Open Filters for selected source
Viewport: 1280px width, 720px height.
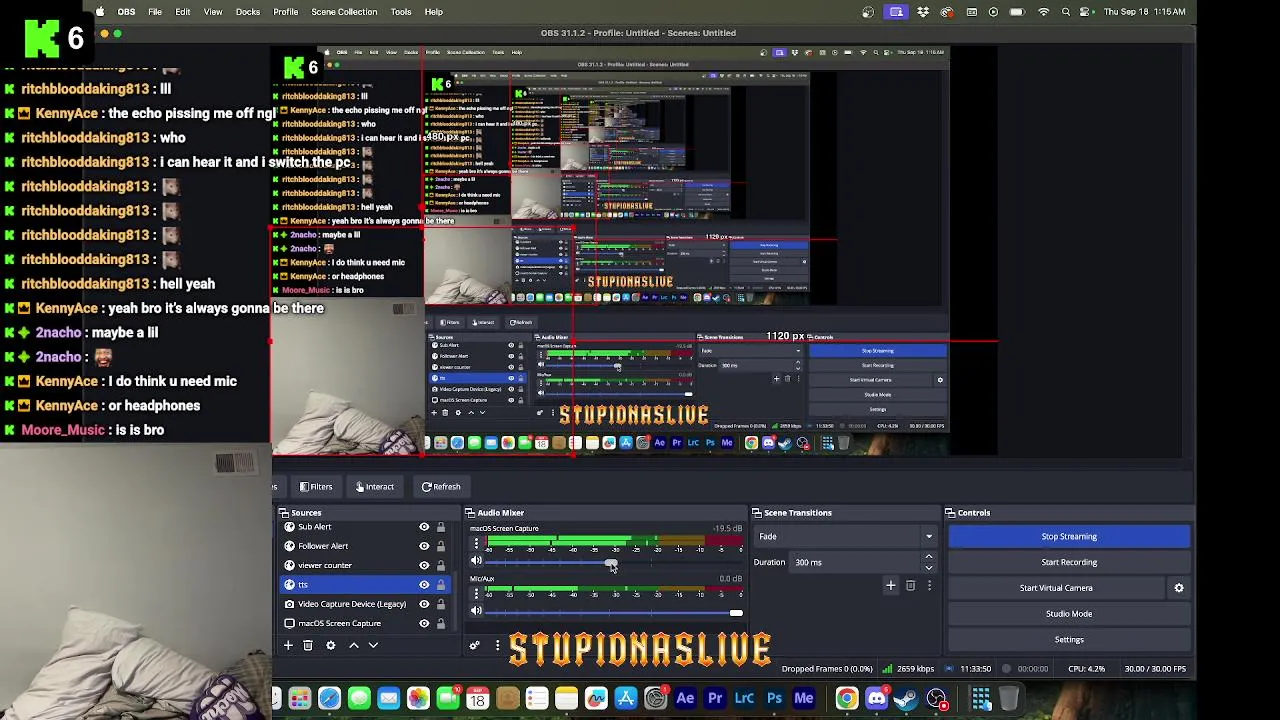tap(316, 487)
